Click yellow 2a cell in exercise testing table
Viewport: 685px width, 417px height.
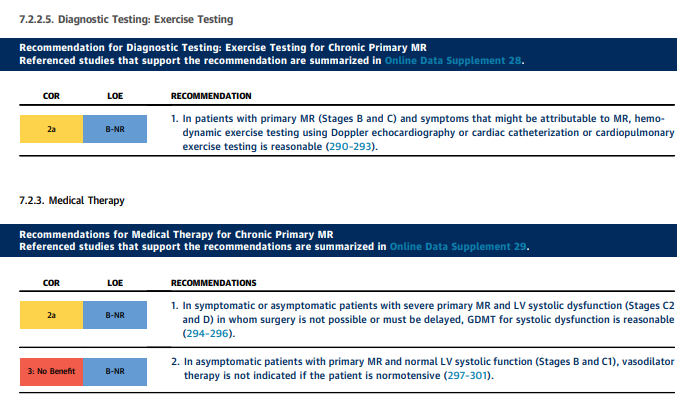click(x=52, y=129)
